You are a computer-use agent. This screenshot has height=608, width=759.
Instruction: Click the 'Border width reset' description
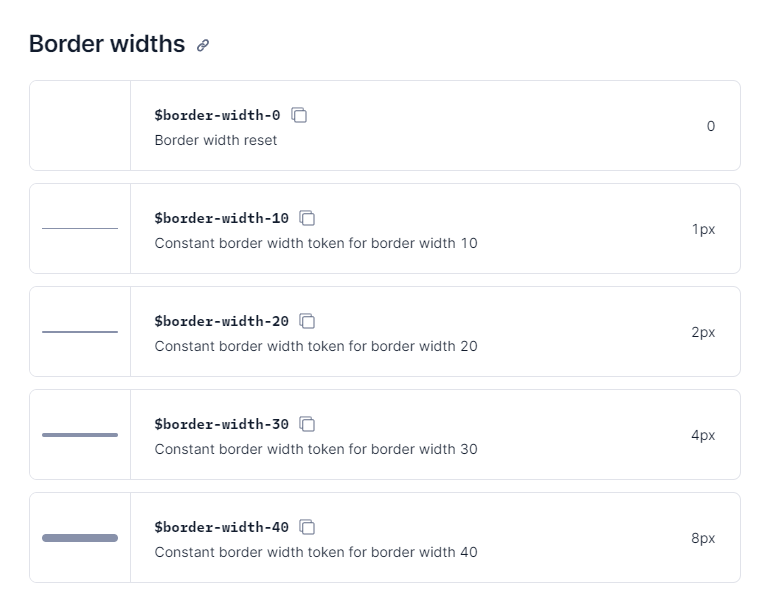pos(216,140)
